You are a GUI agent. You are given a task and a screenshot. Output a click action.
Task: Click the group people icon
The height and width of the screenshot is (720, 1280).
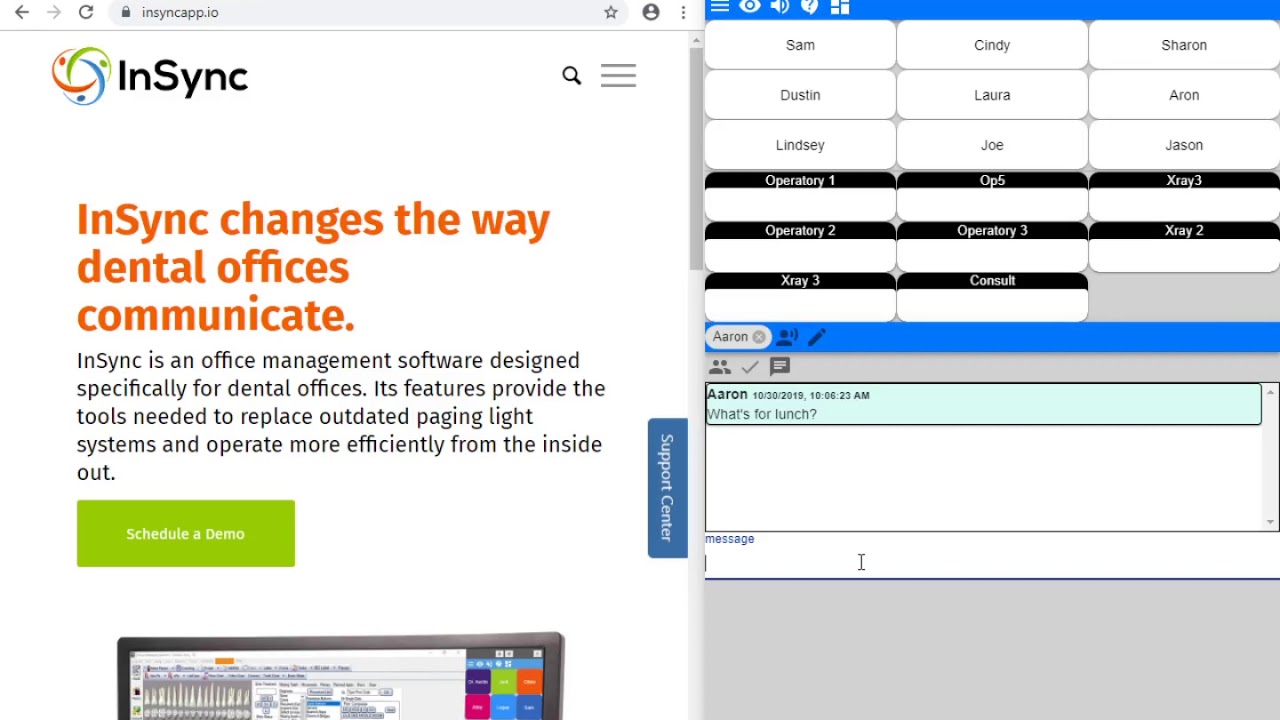click(x=720, y=367)
